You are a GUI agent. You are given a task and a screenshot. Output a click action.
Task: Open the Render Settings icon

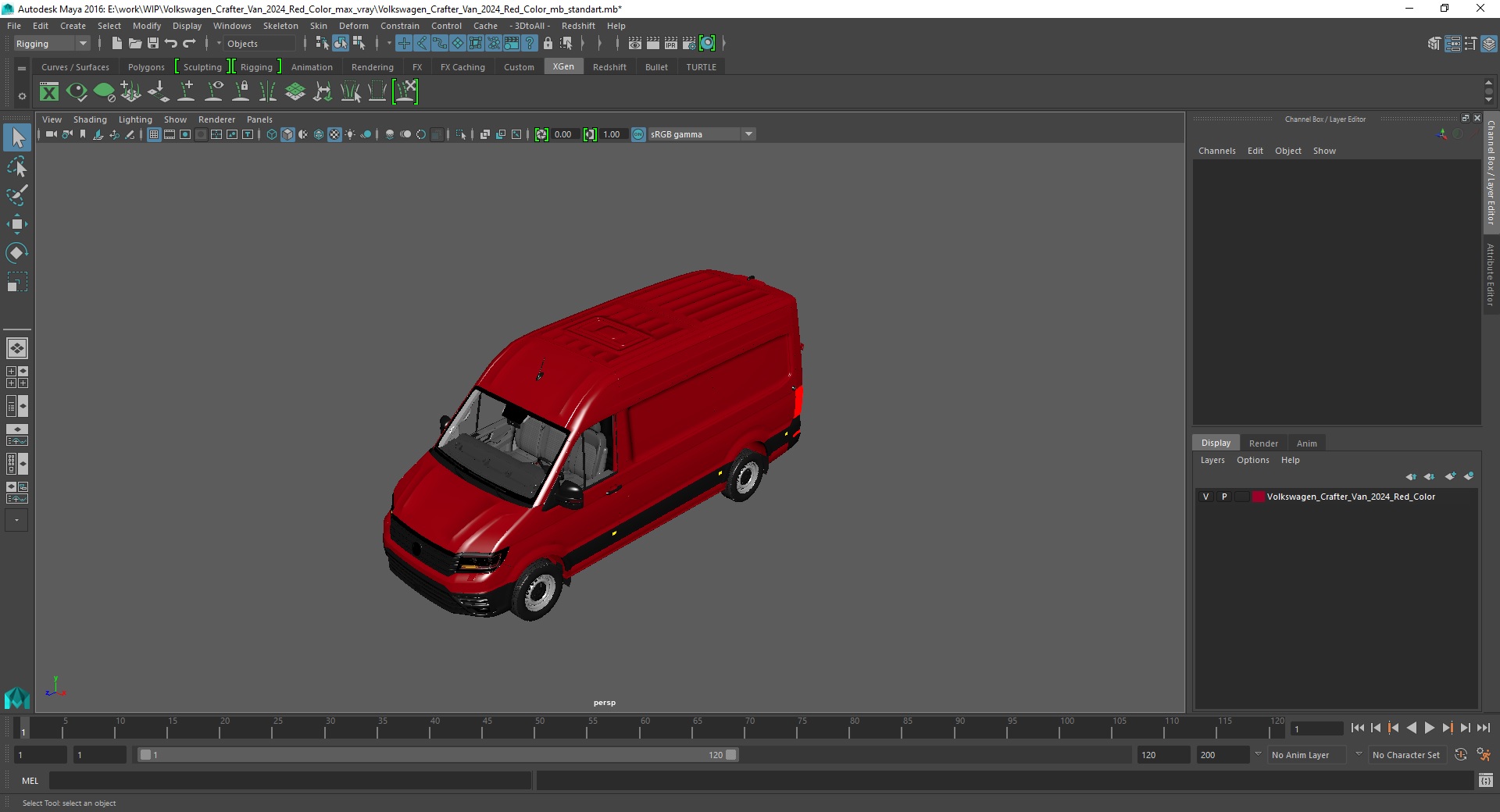[688, 44]
